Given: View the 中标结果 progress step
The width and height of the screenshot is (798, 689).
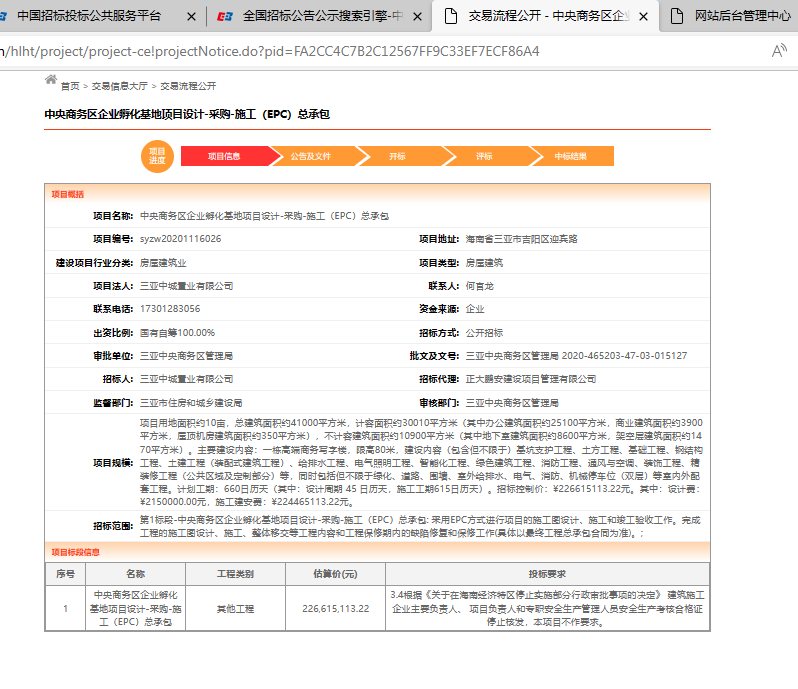Looking at the screenshot, I should [571, 156].
